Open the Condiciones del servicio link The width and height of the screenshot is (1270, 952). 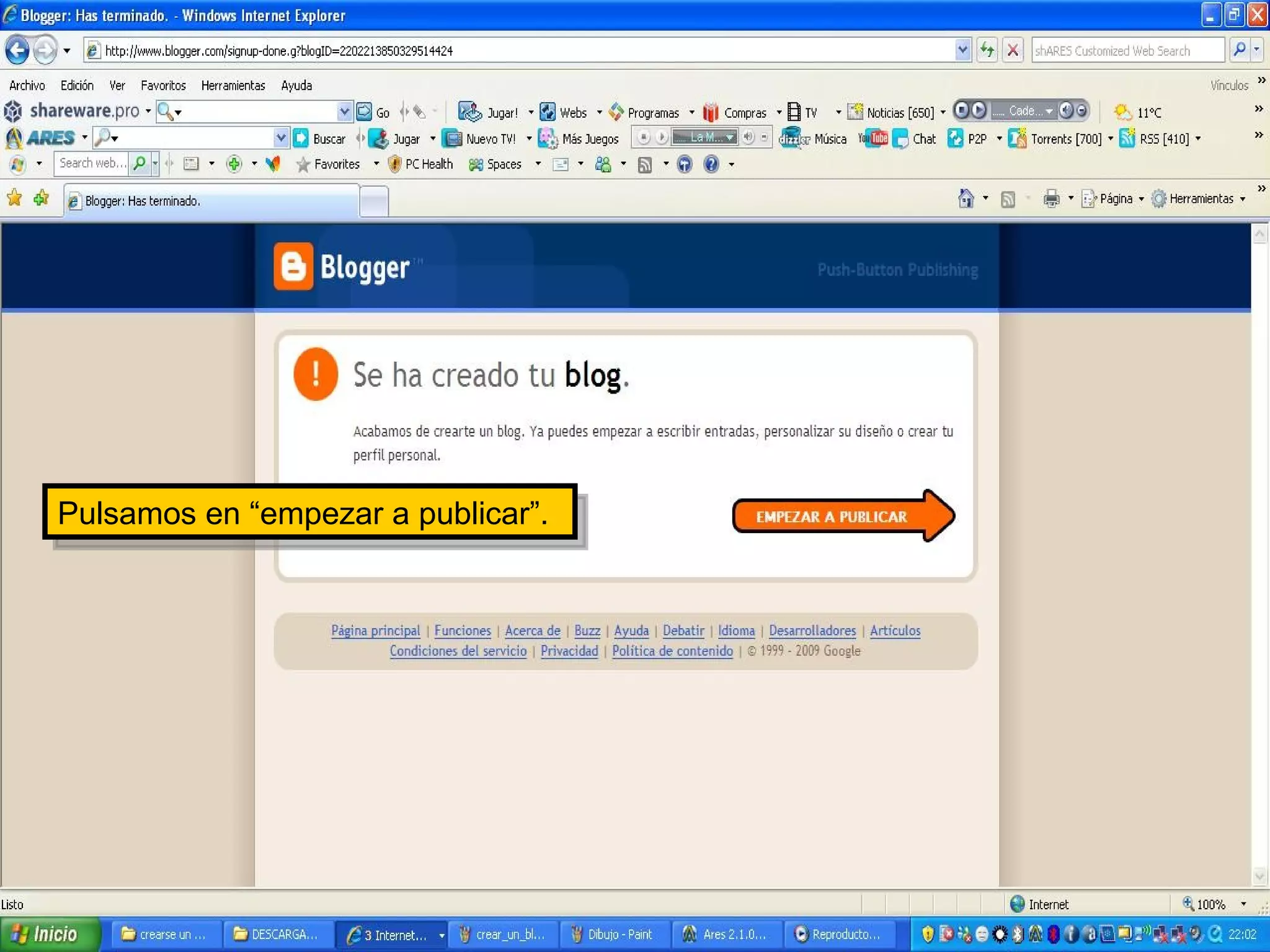458,651
